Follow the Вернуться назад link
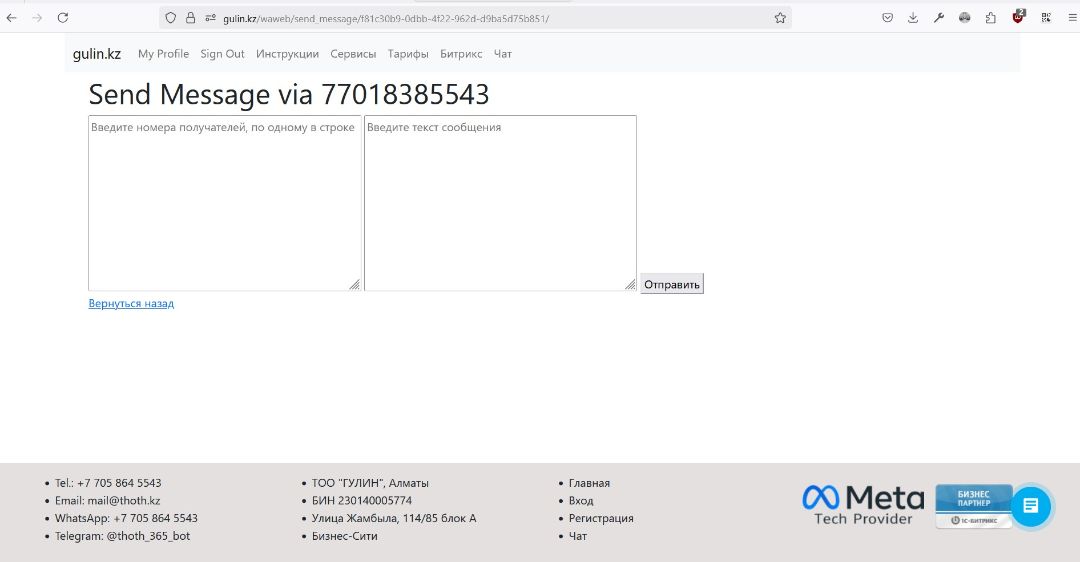1080x562 pixels. click(x=131, y=303)
